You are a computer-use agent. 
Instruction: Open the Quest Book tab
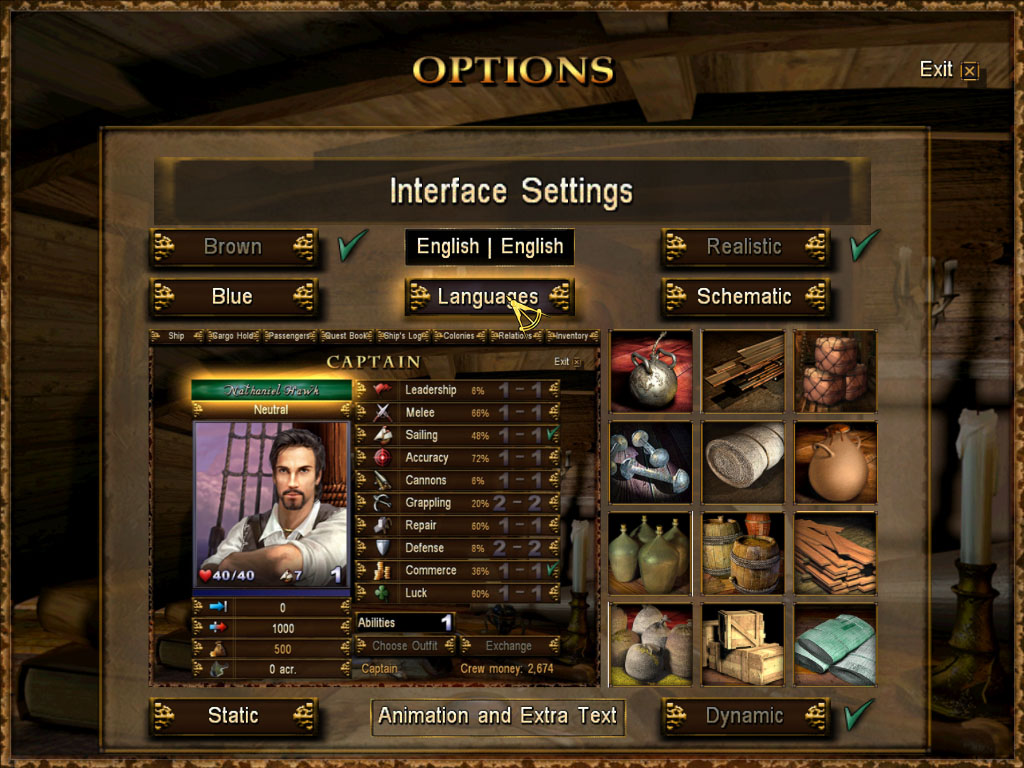point(347,336)
